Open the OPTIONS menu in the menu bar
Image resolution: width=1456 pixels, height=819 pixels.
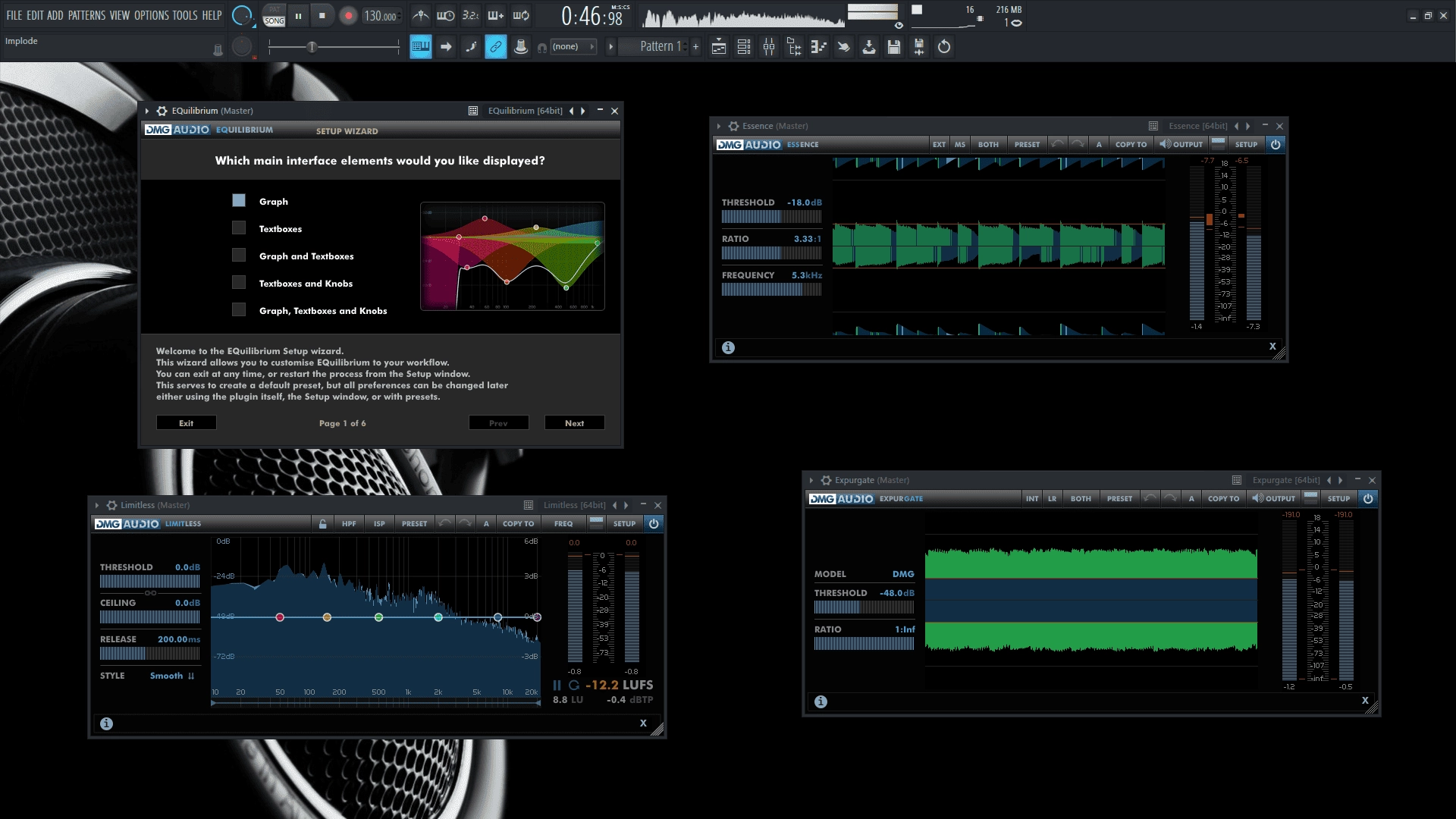pos(151,14)
